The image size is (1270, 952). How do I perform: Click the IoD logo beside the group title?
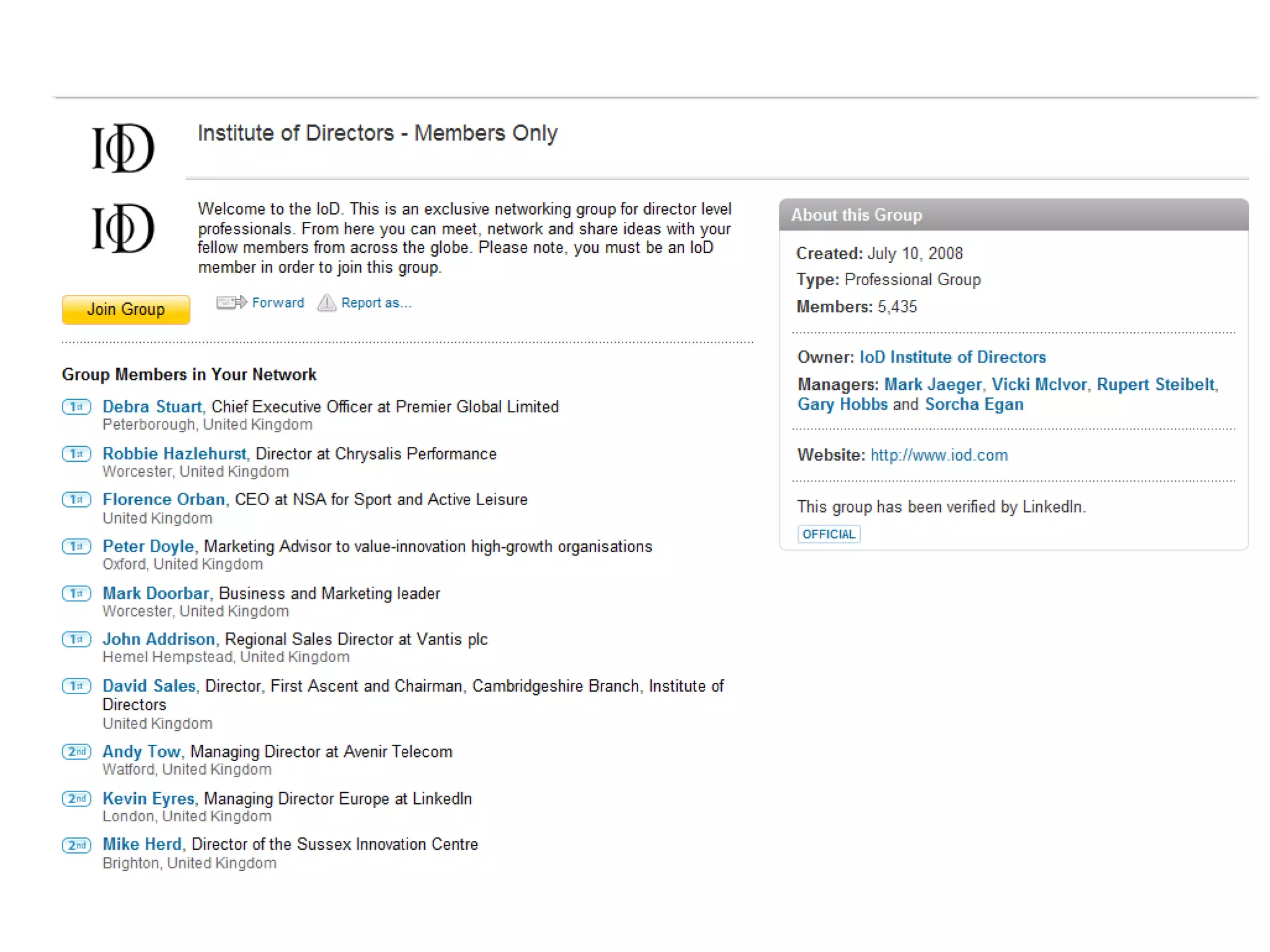click(x=123, y=148)
